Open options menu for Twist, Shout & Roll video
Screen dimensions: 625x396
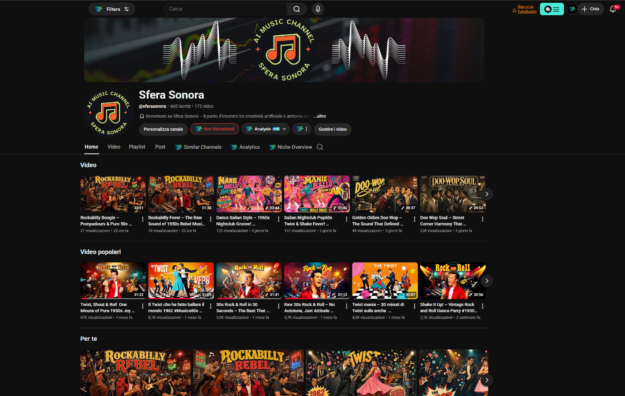click(x=143, y=306)
